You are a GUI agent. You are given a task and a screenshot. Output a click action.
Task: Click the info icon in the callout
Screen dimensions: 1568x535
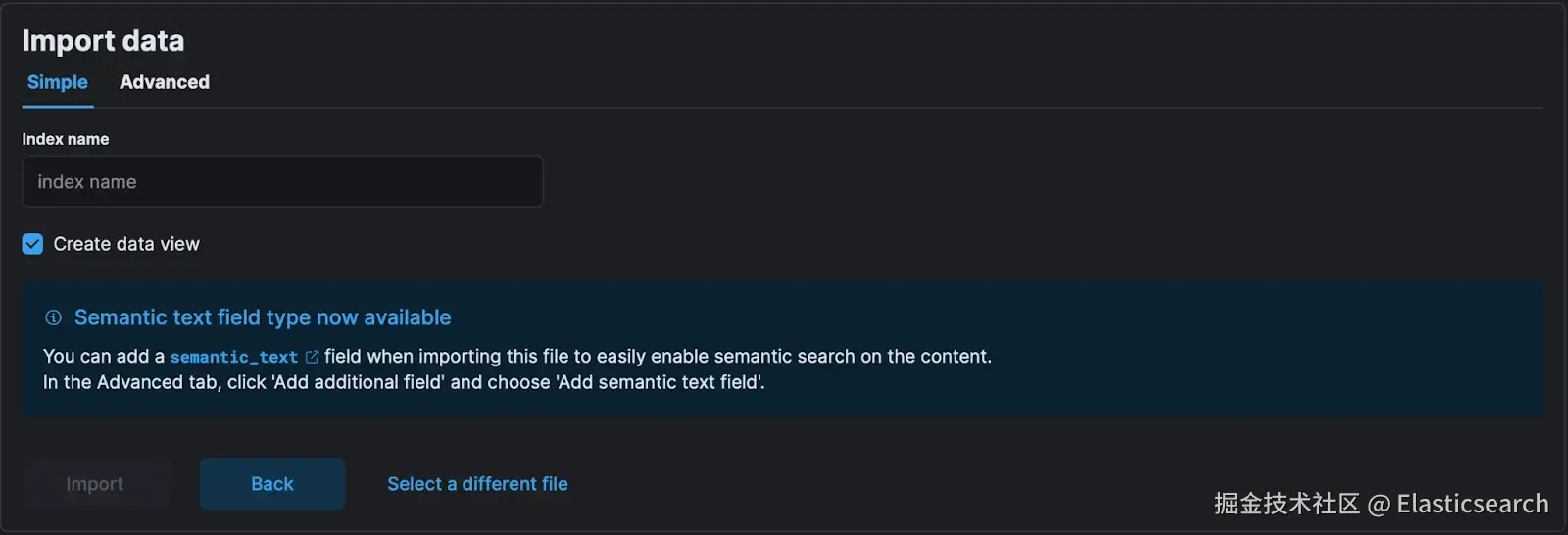tap(54, 317)
